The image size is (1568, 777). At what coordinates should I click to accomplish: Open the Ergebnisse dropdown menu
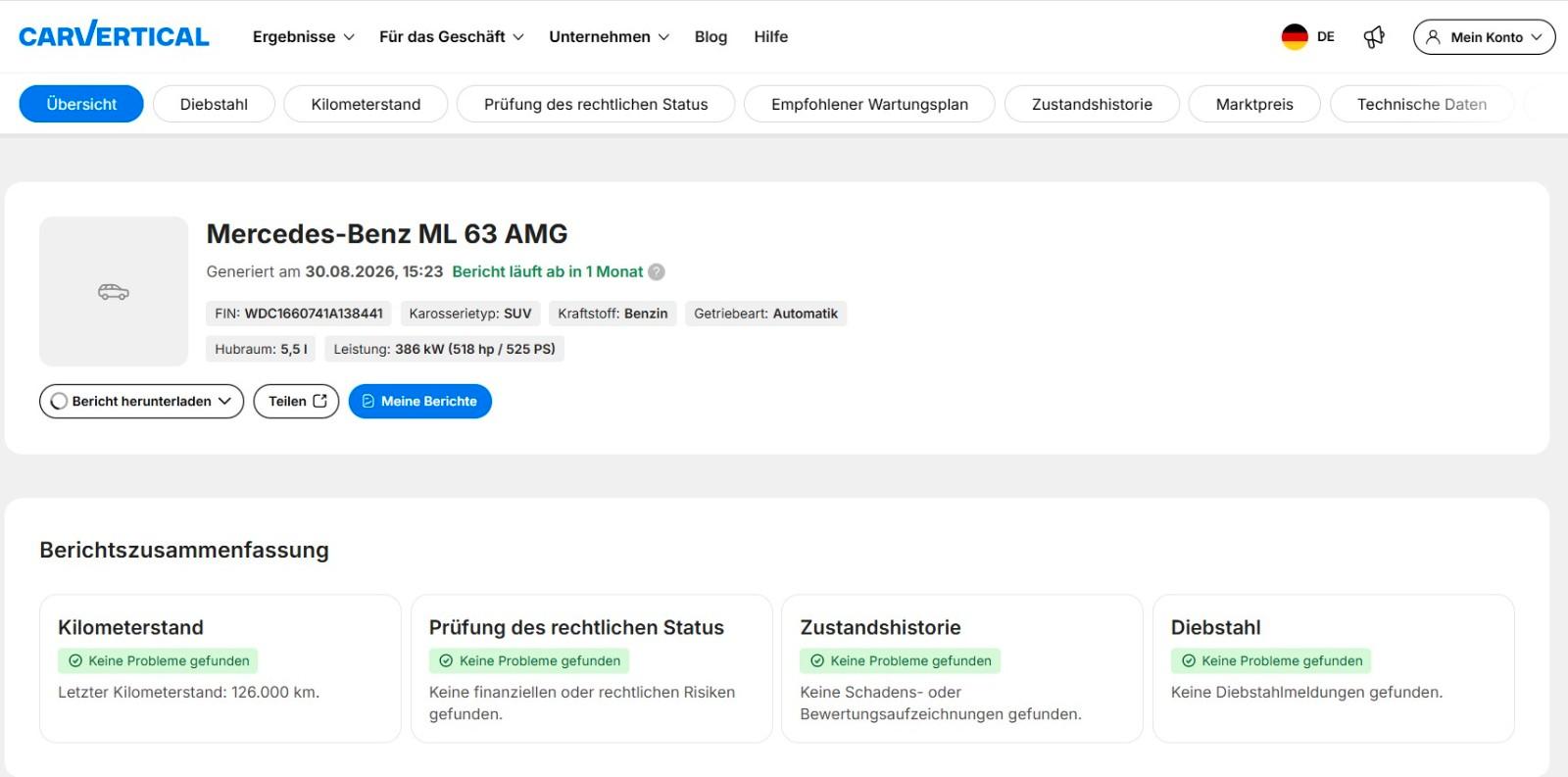point(304,37)
